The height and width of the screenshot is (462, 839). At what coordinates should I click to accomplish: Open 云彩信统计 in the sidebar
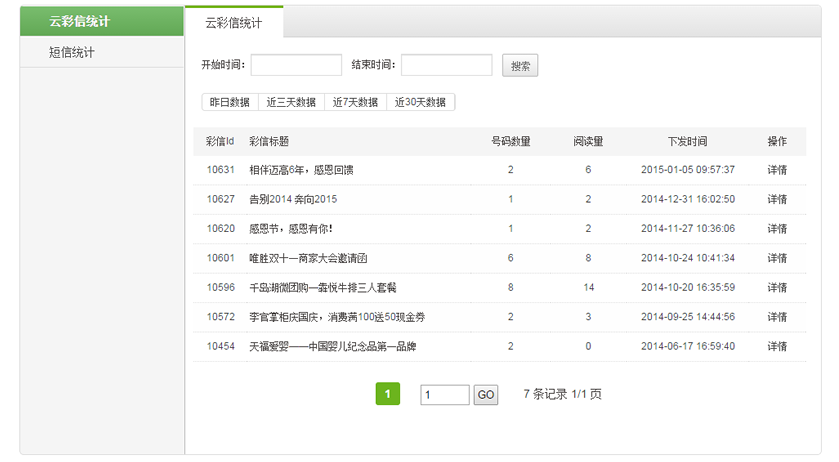click(102, 21)
